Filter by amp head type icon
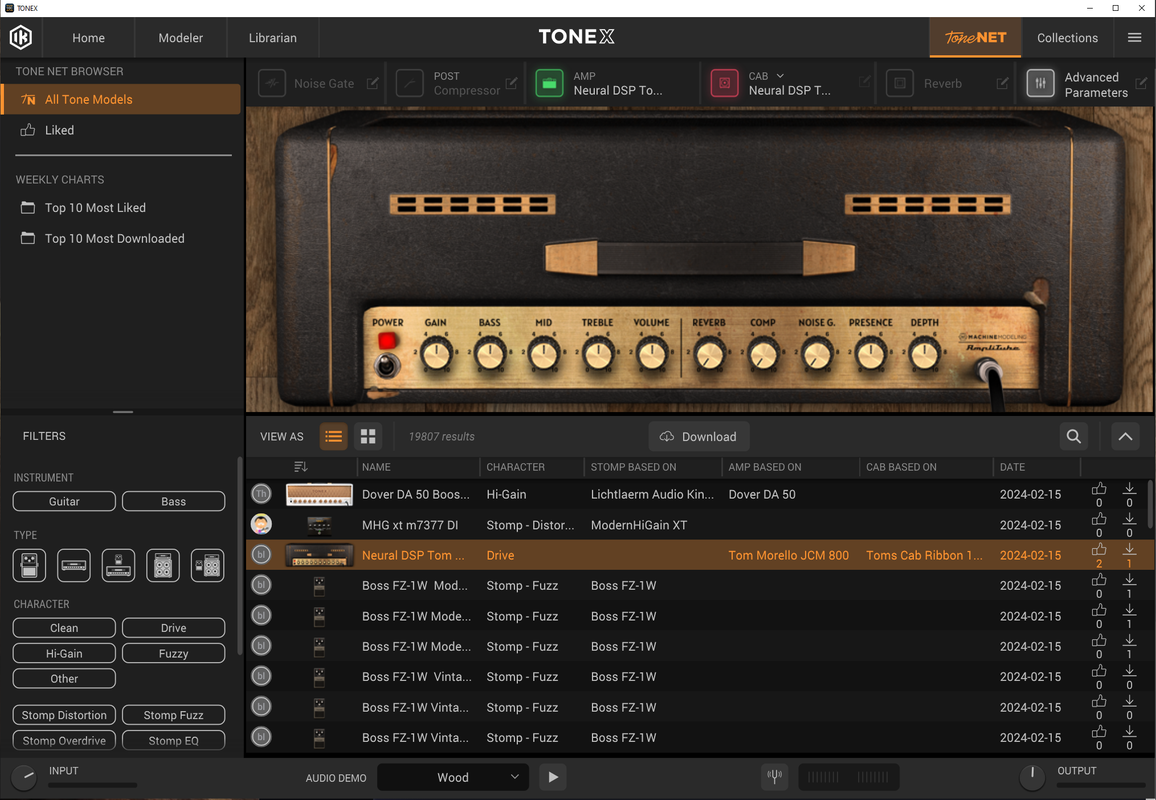The image size is (1156, 800). click(74, 566)
